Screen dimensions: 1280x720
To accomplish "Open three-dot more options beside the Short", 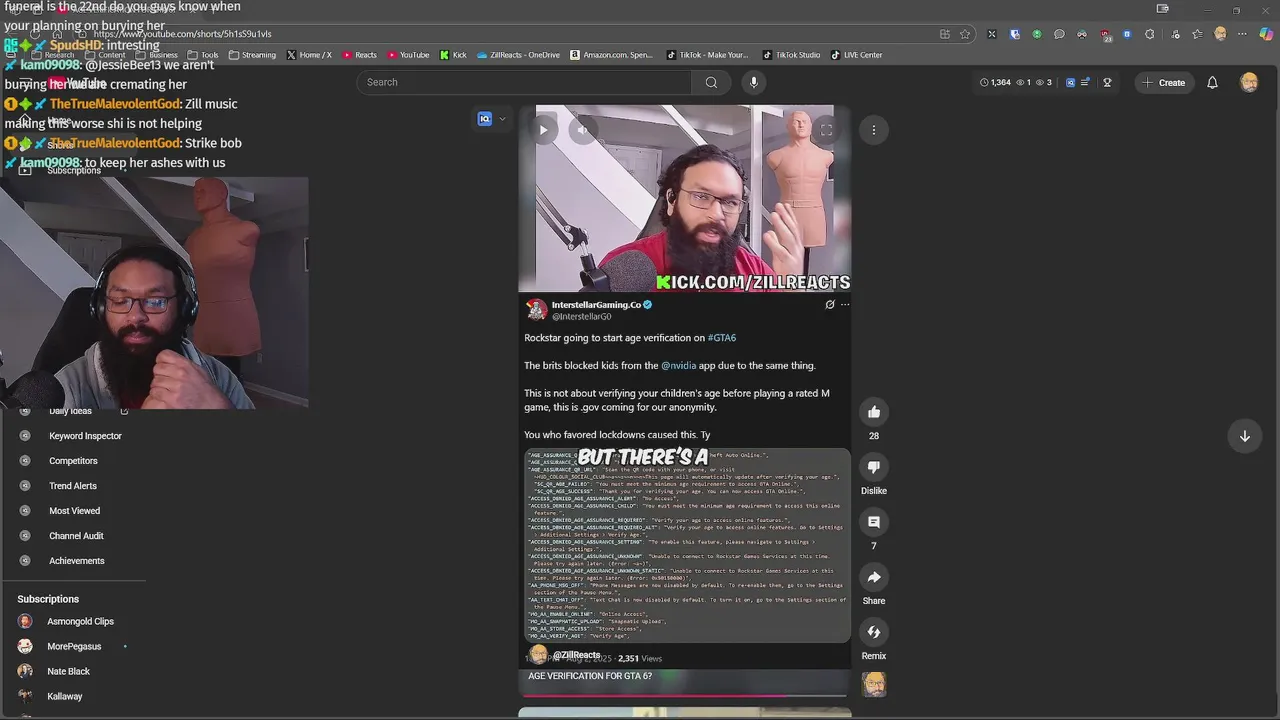I will click(x=874, y=130).
